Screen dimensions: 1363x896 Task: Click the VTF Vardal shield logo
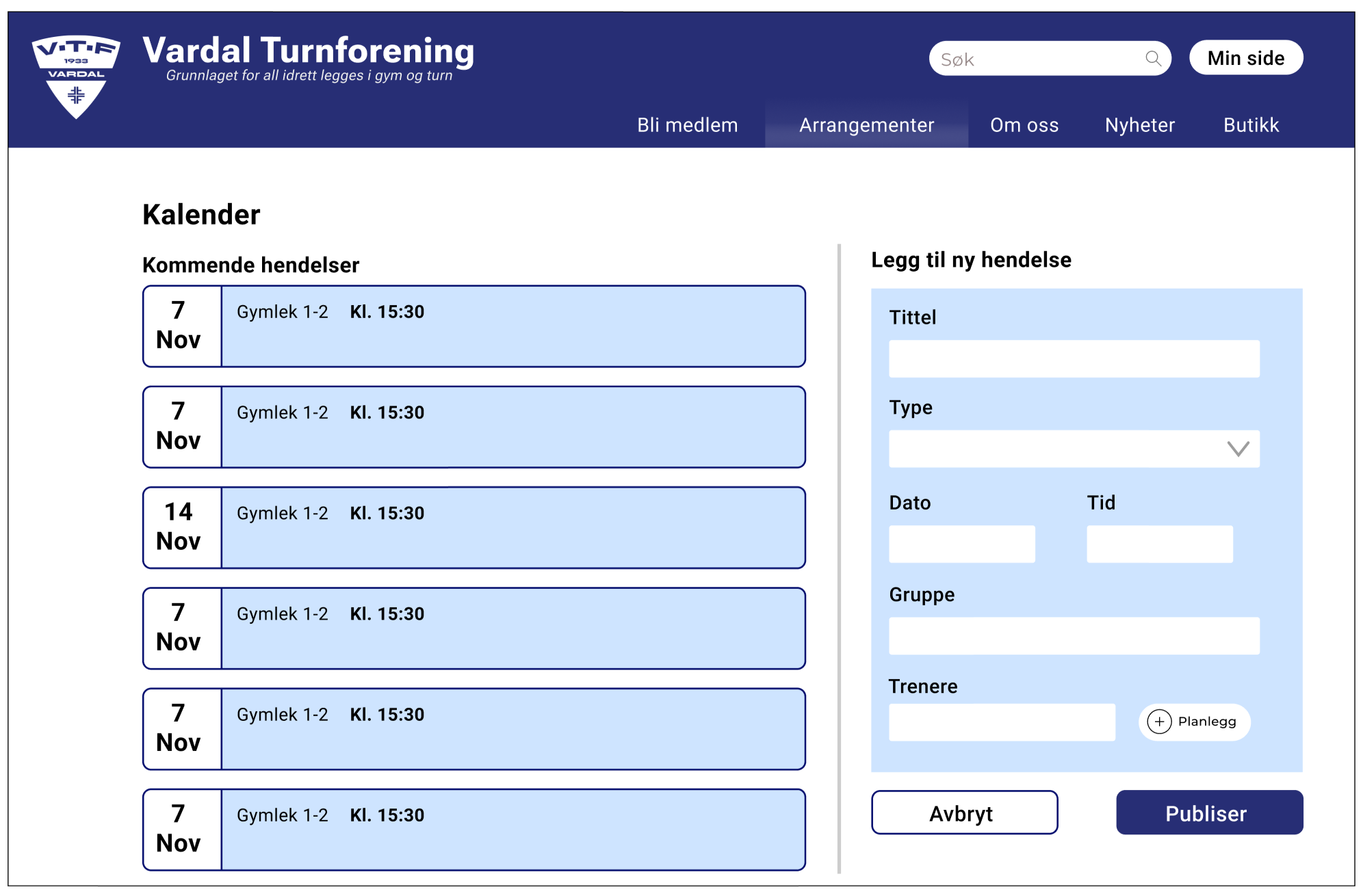(76, 76)
